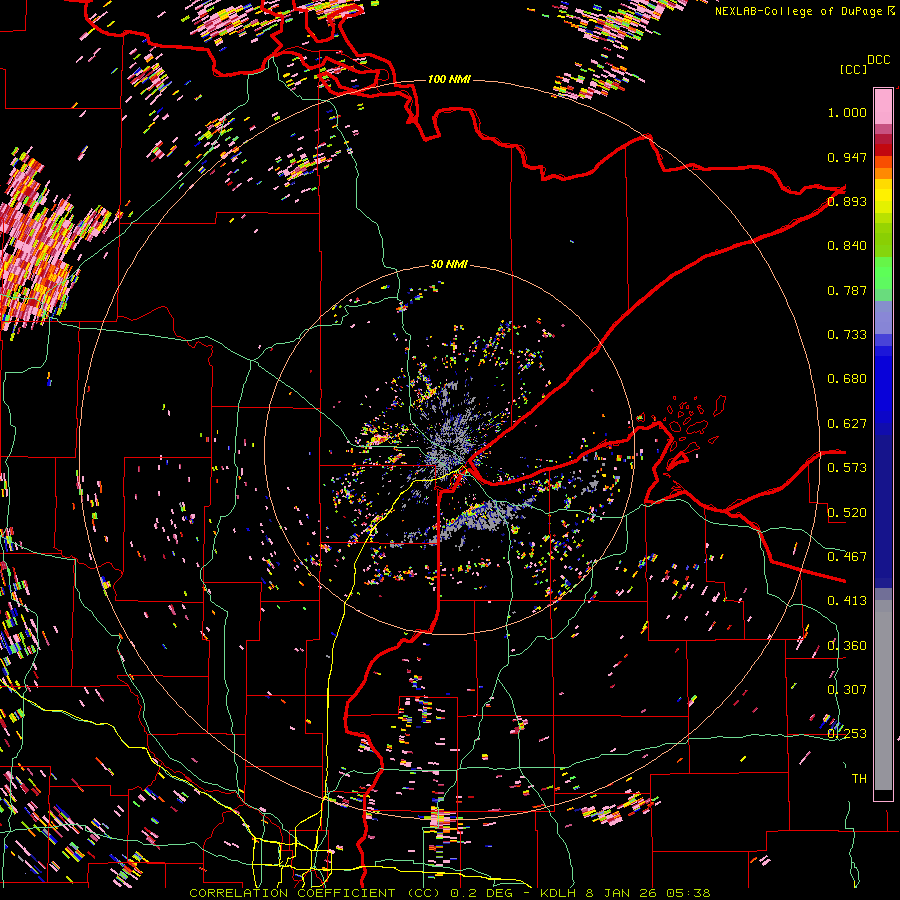Click the 0.787 scale value

click(847, 290)
